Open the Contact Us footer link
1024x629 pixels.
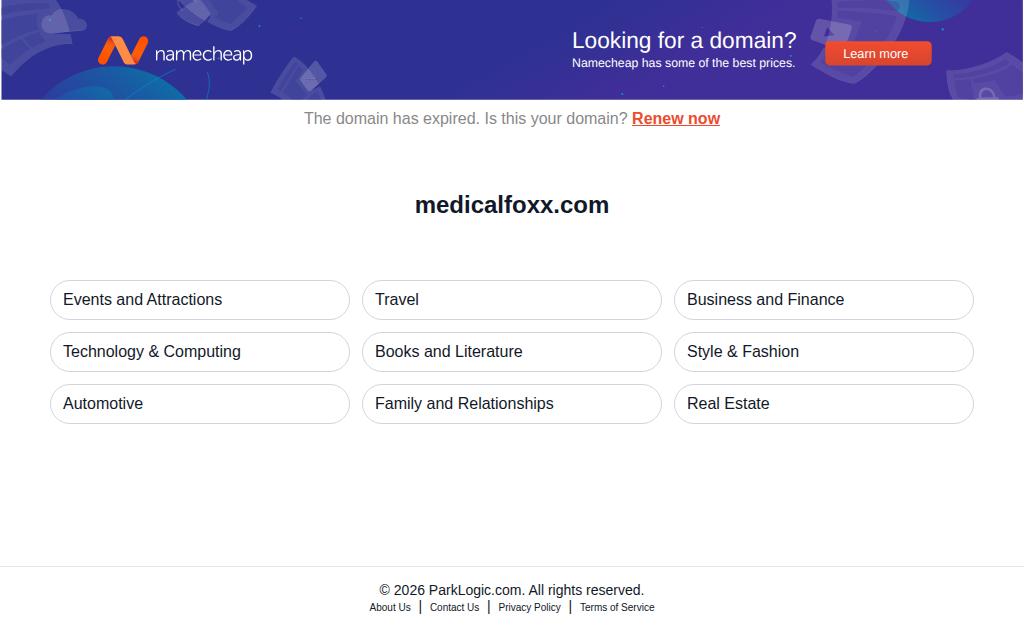coord(455,607)
